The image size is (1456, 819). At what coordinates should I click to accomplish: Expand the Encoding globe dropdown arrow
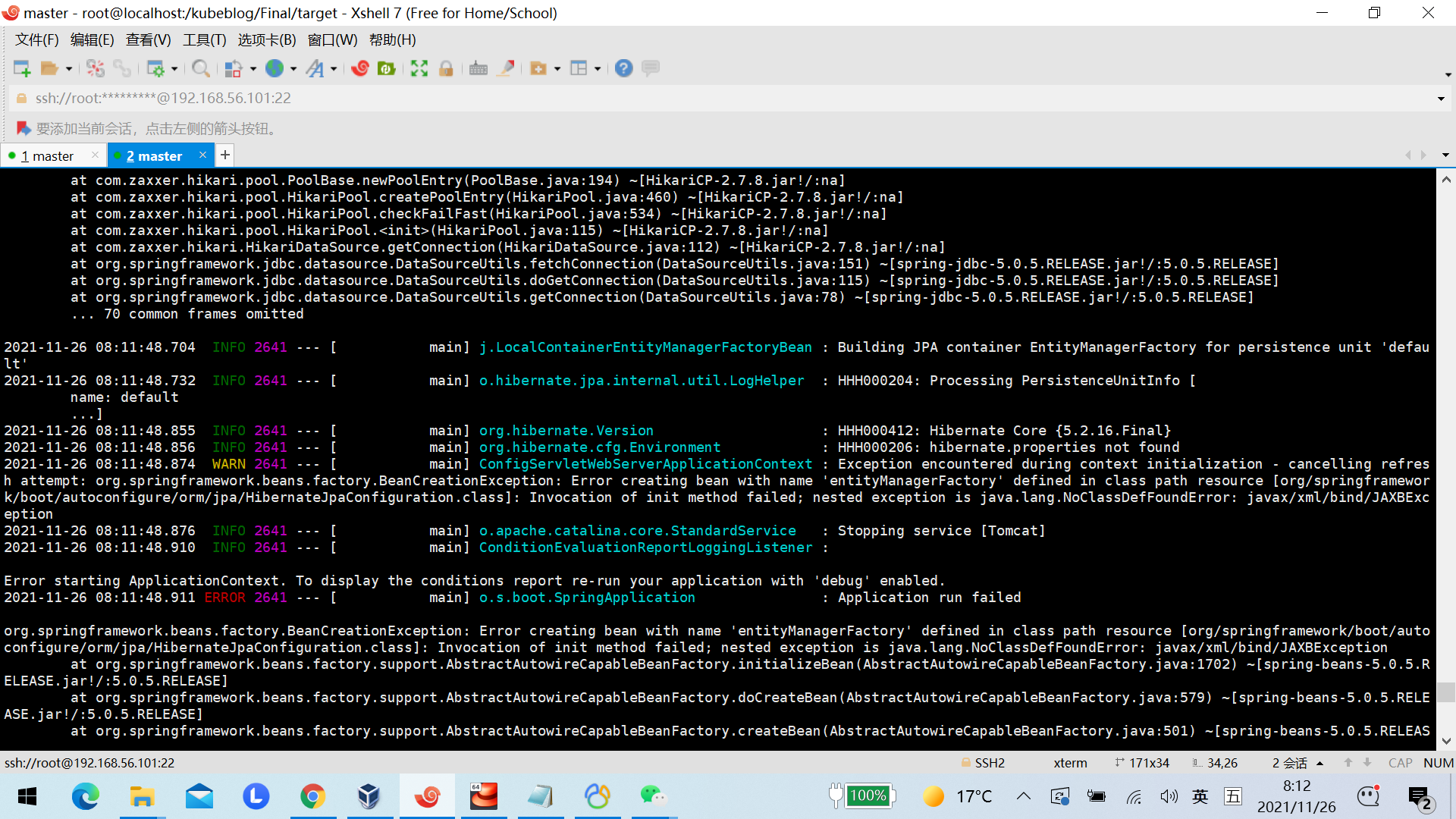point(293,69)
